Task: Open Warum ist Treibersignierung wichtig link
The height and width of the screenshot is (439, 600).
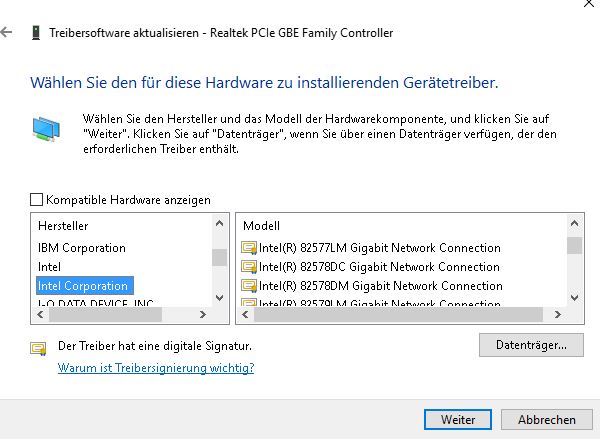Action: coord(156,368)
